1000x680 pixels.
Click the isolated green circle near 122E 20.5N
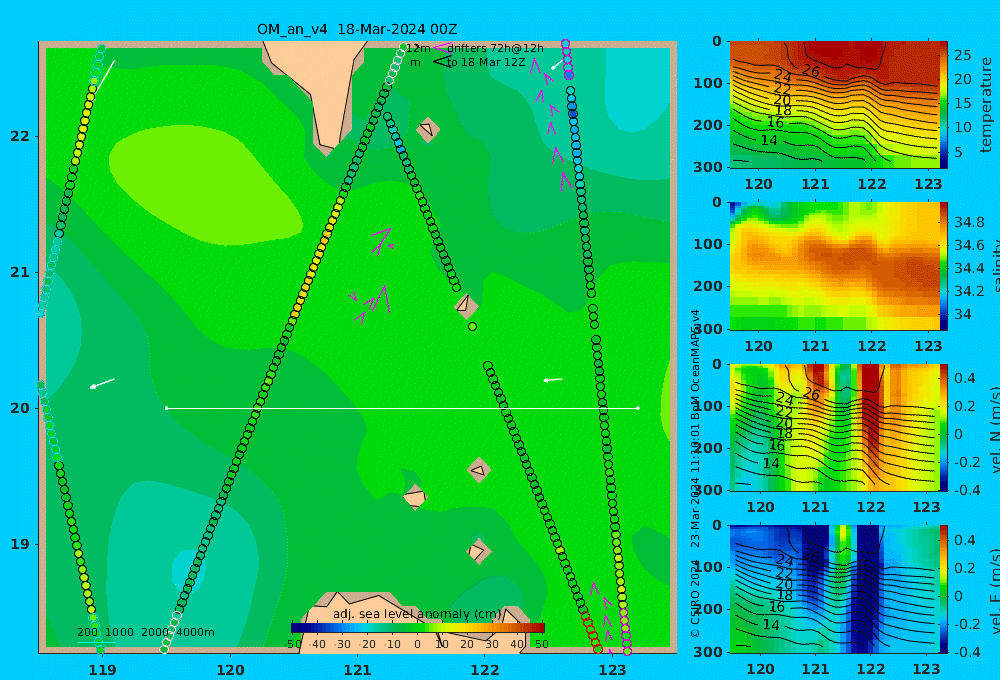(x=473, y=327)
